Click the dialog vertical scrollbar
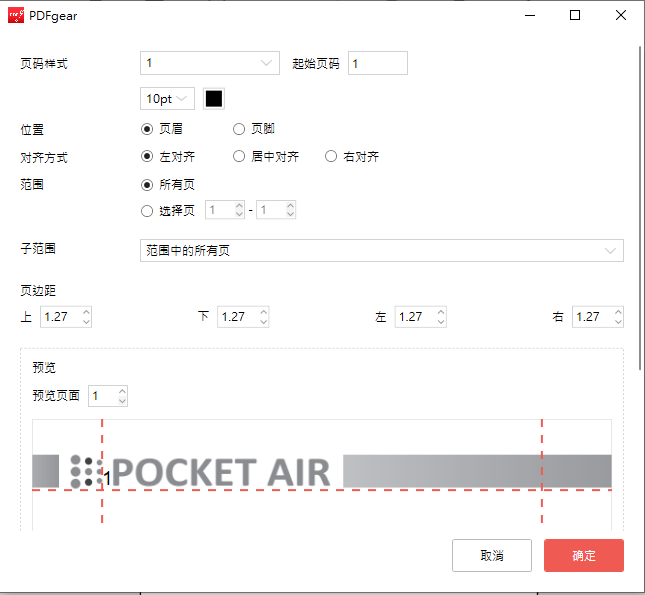 point(640,208)
